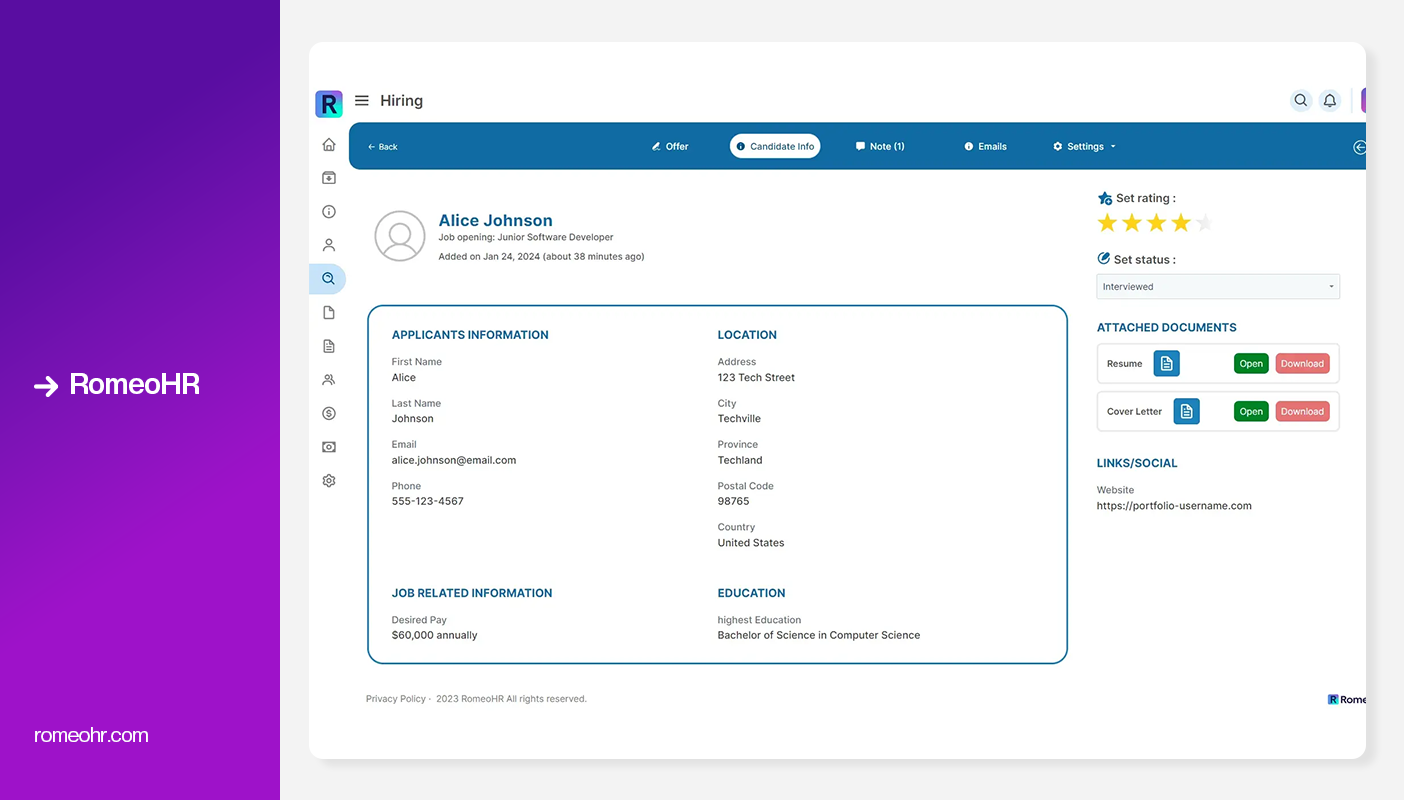Click the alice.johnson@email.com email value
This screenshot has height=800, width=1404.
pyautogui.click(x=454, y=461)
